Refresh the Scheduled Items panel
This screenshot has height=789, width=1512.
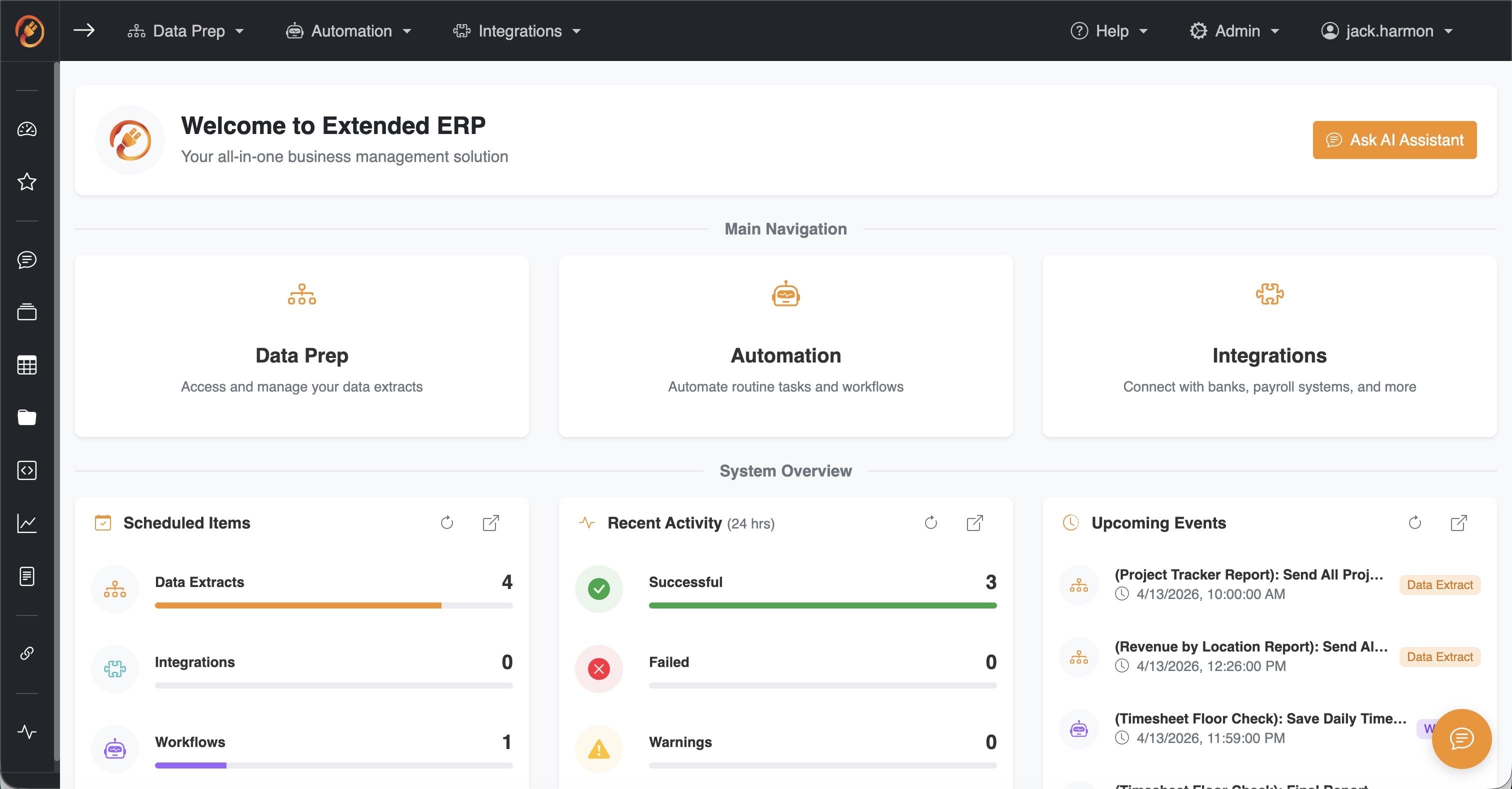click(x=446, y=522)
